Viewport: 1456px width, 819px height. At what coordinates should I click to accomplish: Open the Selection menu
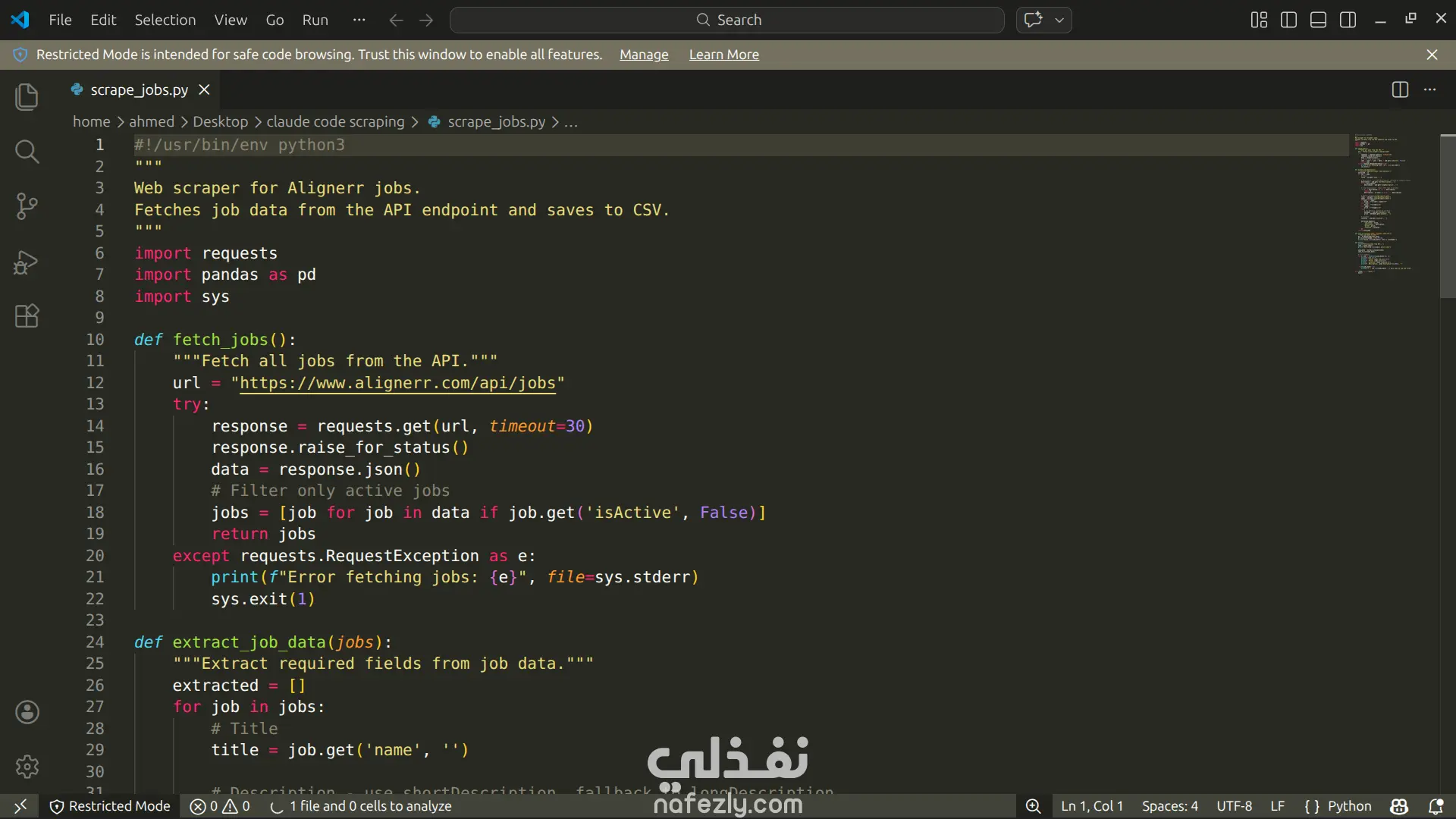pyautogui.click(x=165, y=20)
